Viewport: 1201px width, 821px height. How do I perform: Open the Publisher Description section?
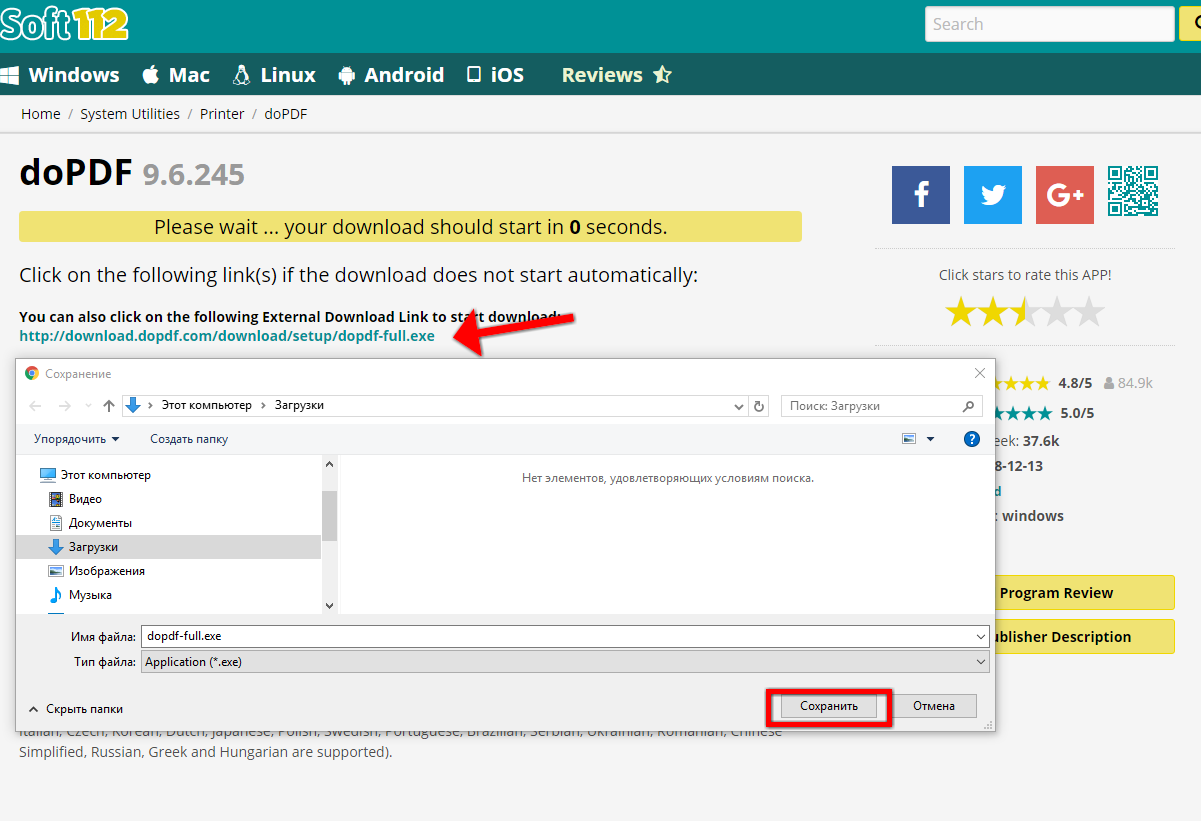point(1084,637)
